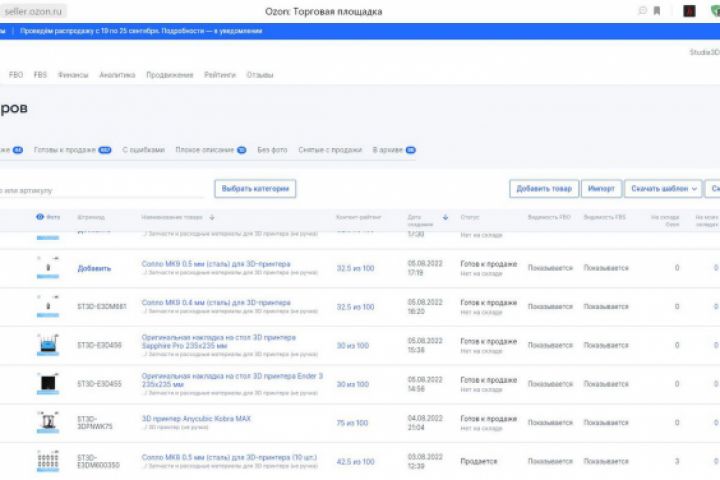Click Выбрать категории button
The image size is (720, 480).
255,189
